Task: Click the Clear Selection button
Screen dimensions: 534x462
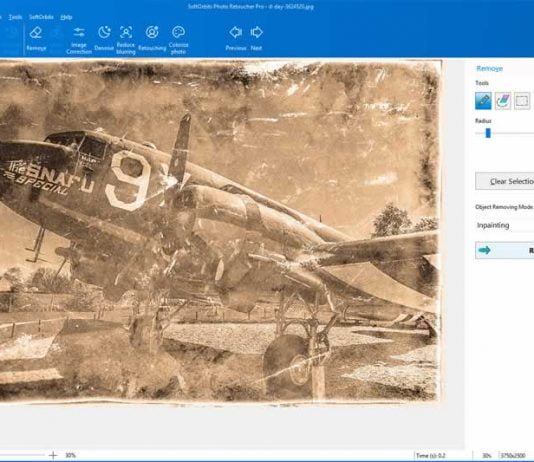Action: (x=505, y=181)
